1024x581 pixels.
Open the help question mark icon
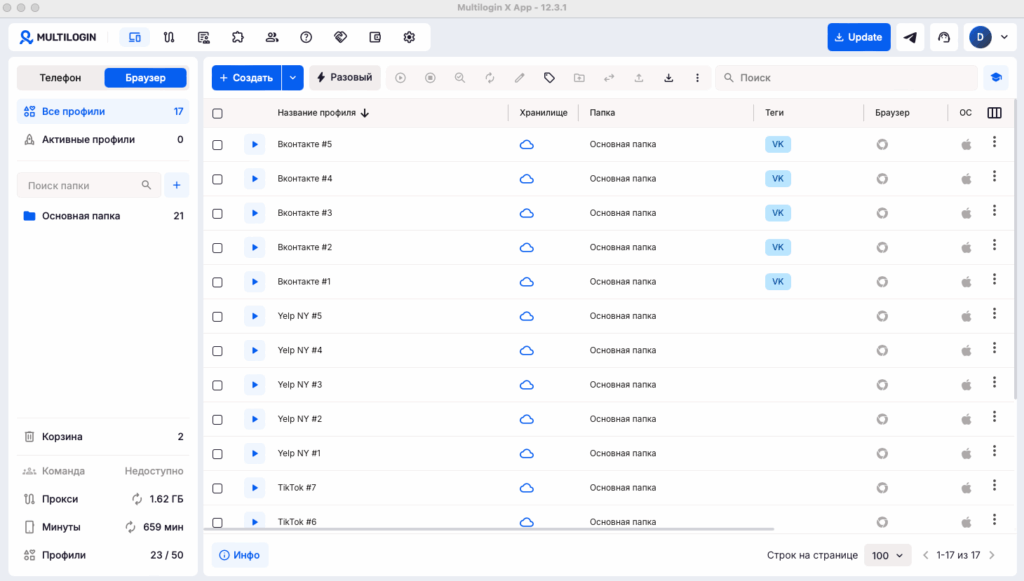306,37
